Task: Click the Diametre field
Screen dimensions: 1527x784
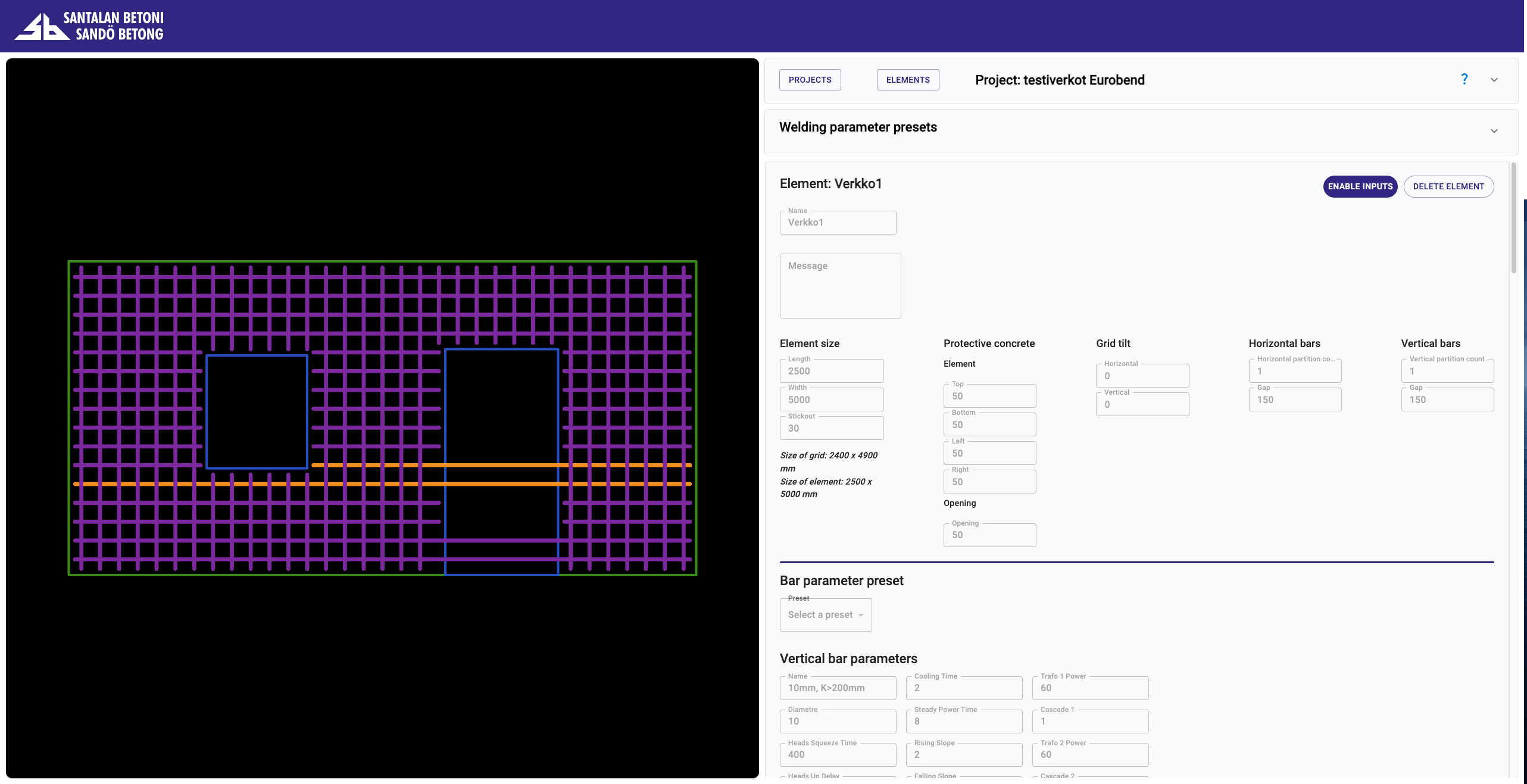Action: 838,721
